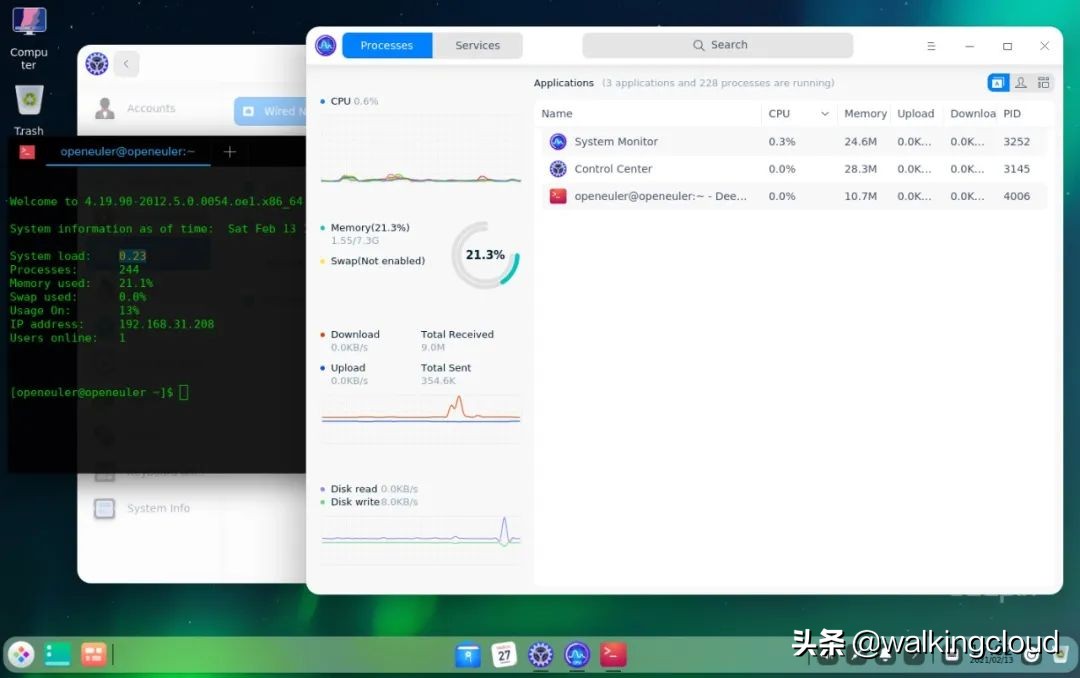Select the applications view toggle
Image resolution: width=1080 pixels, height=678 pixels.
997,82
